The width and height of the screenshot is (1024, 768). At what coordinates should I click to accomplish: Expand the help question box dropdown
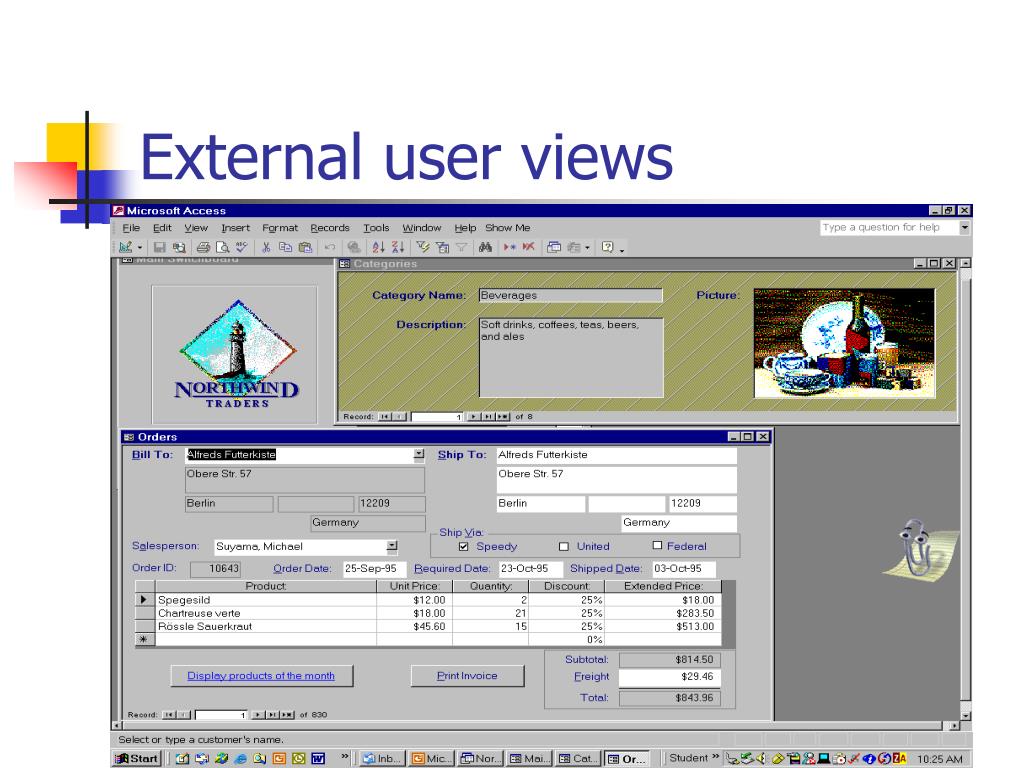click(x=965, y=227)
